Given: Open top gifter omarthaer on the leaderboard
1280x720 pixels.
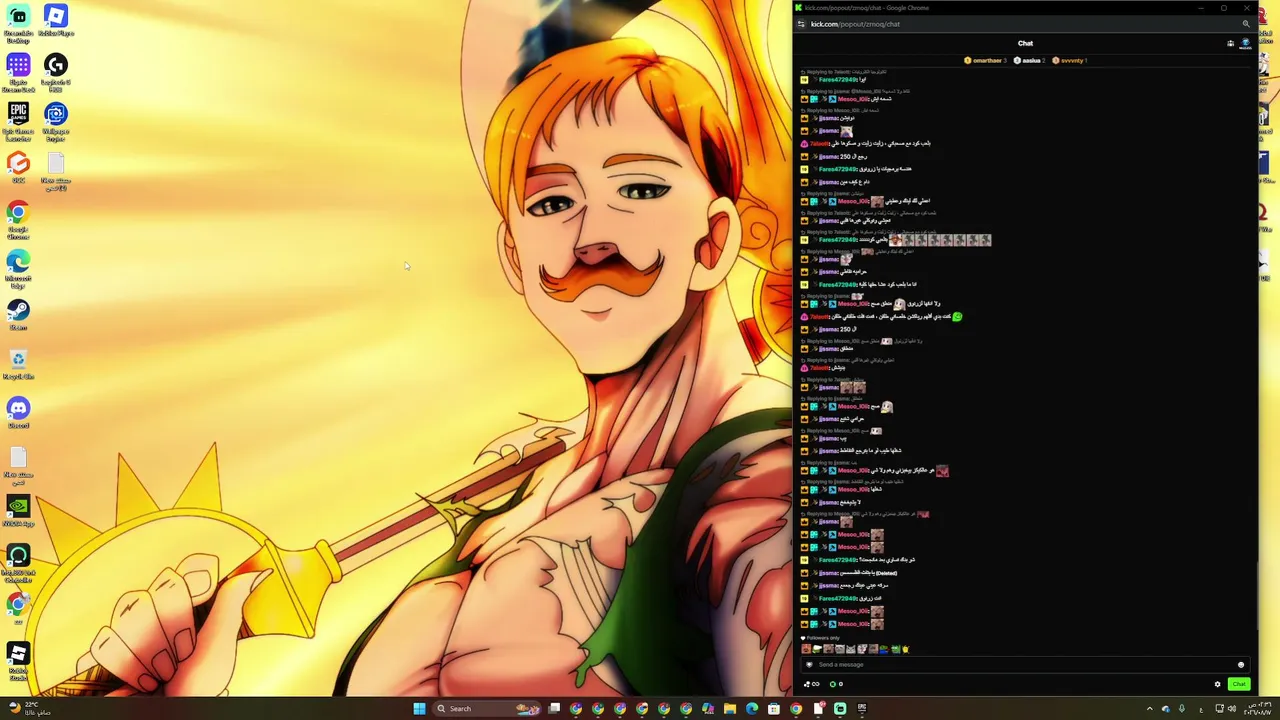Looking at the screenshot, I should [x=985, y=61].
